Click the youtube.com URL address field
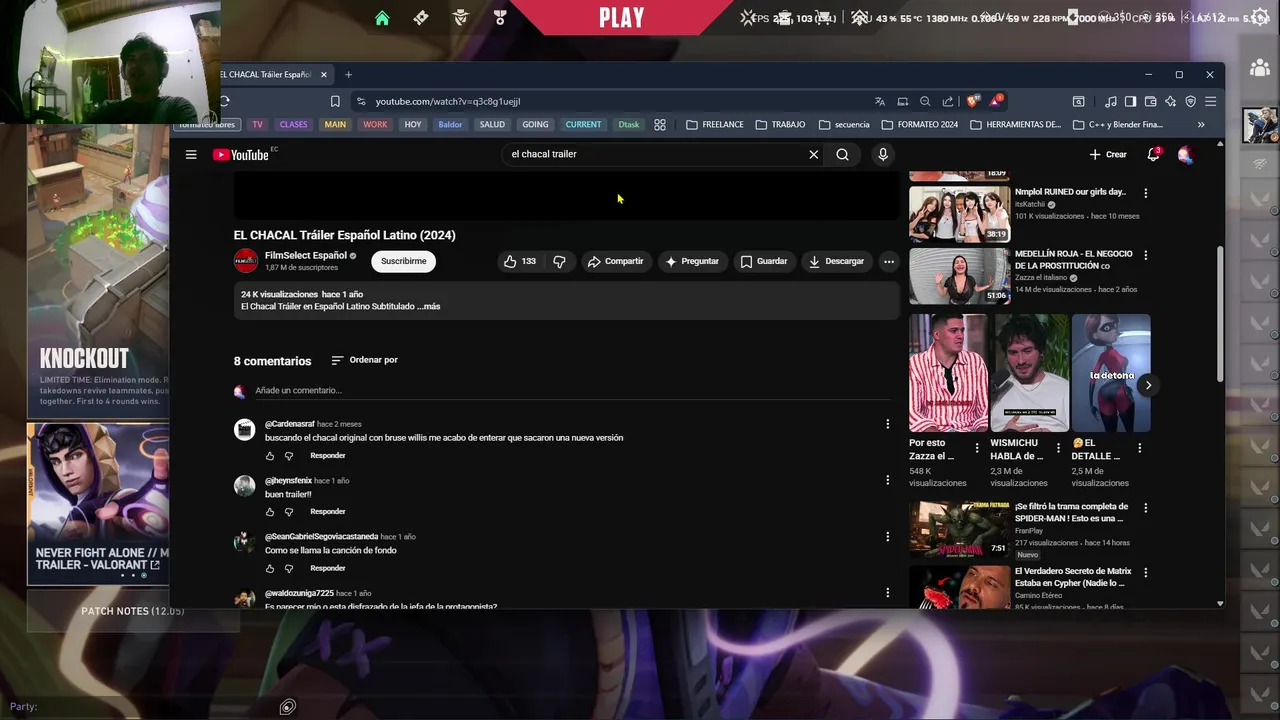Screen dimensions: 1280x720 coord(447,101)
